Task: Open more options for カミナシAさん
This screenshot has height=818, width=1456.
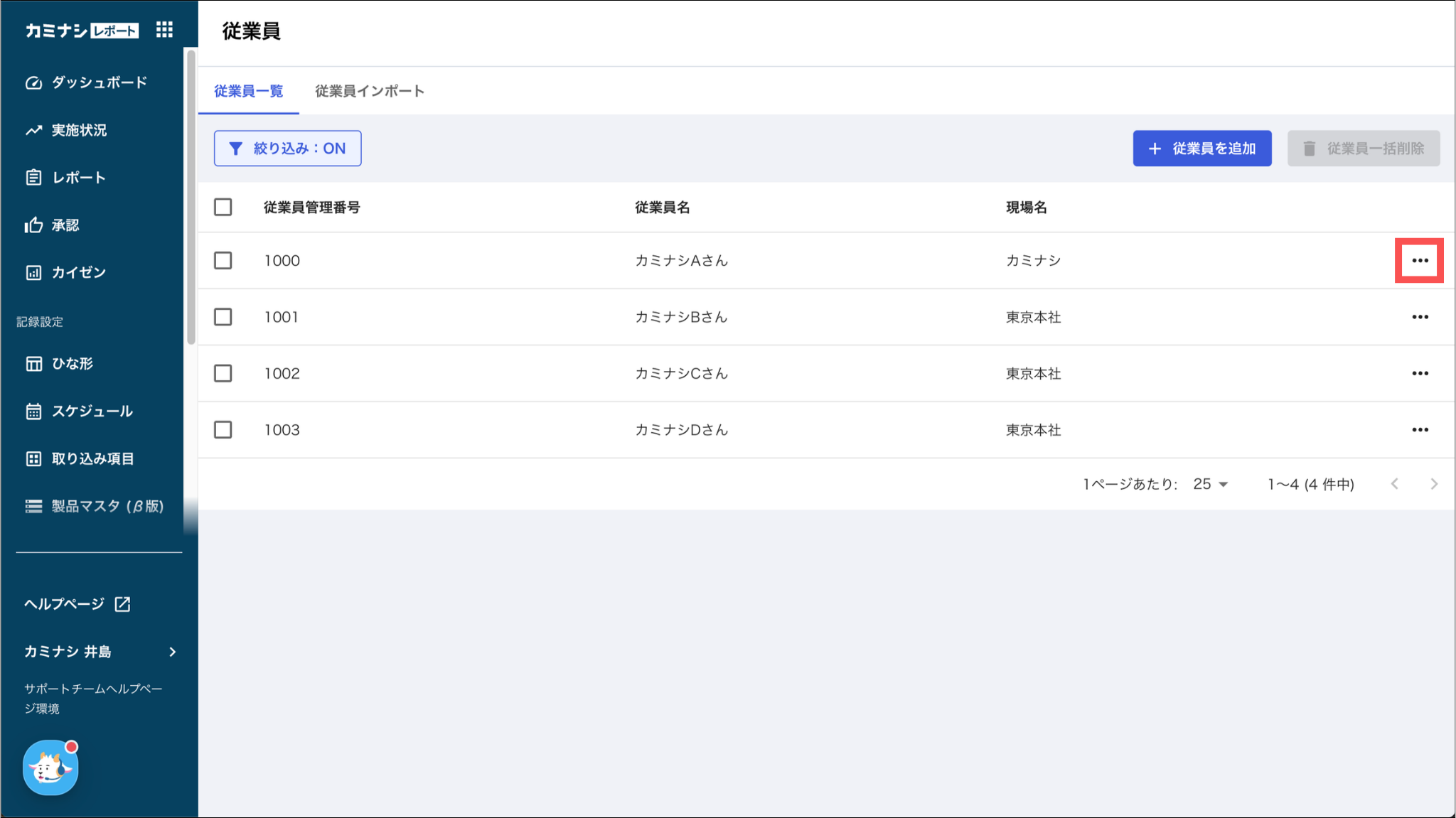Action: 1420,261
